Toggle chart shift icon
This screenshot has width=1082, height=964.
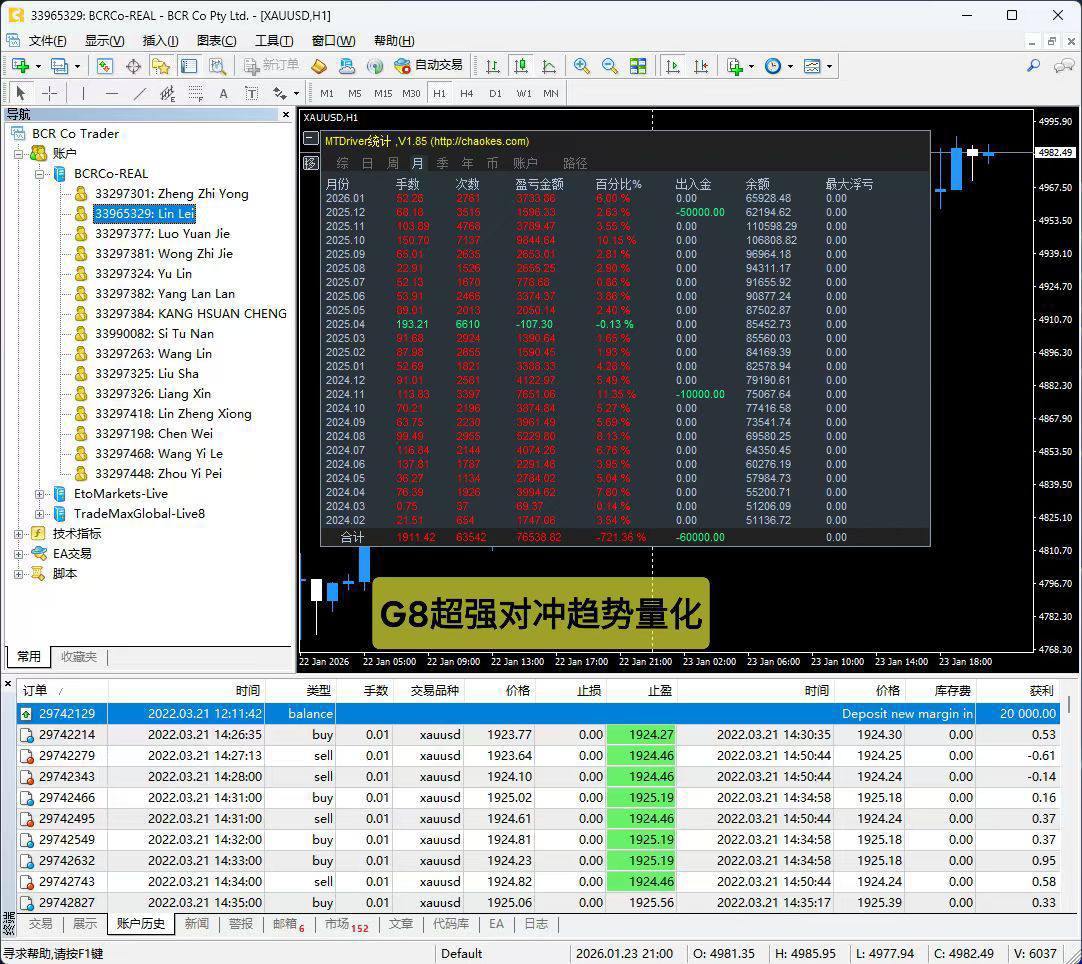point(700,66)
